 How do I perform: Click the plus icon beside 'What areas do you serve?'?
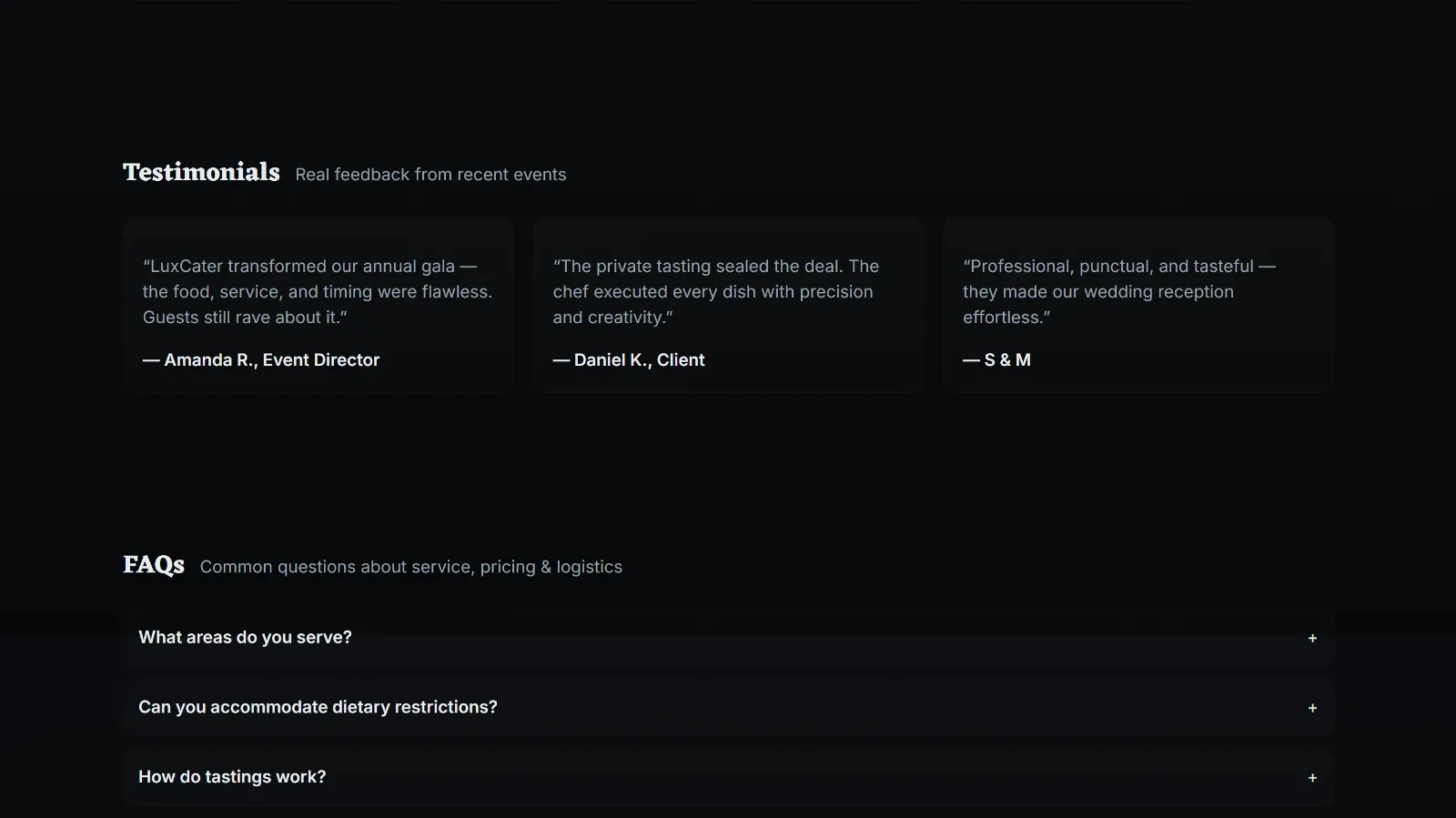pos(1312,639)
